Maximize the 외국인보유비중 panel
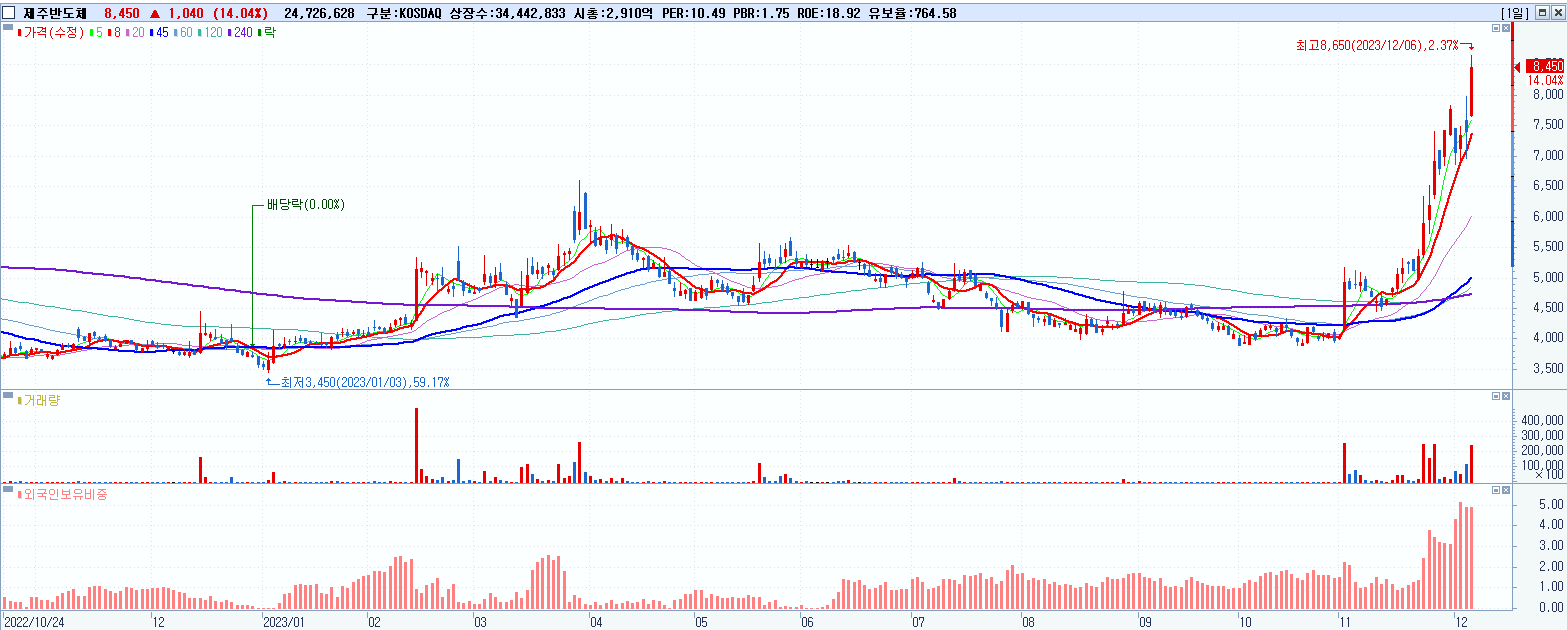The image size is (1567, 630). [x=1496, y=490]
